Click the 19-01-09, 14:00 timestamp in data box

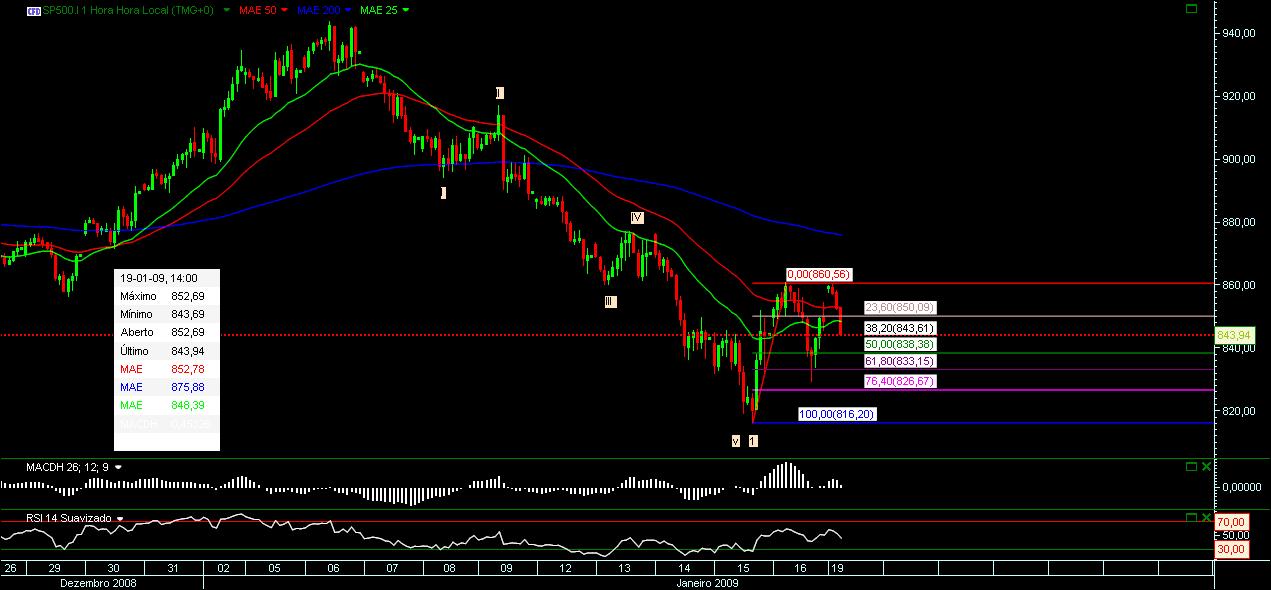(157, 279)
